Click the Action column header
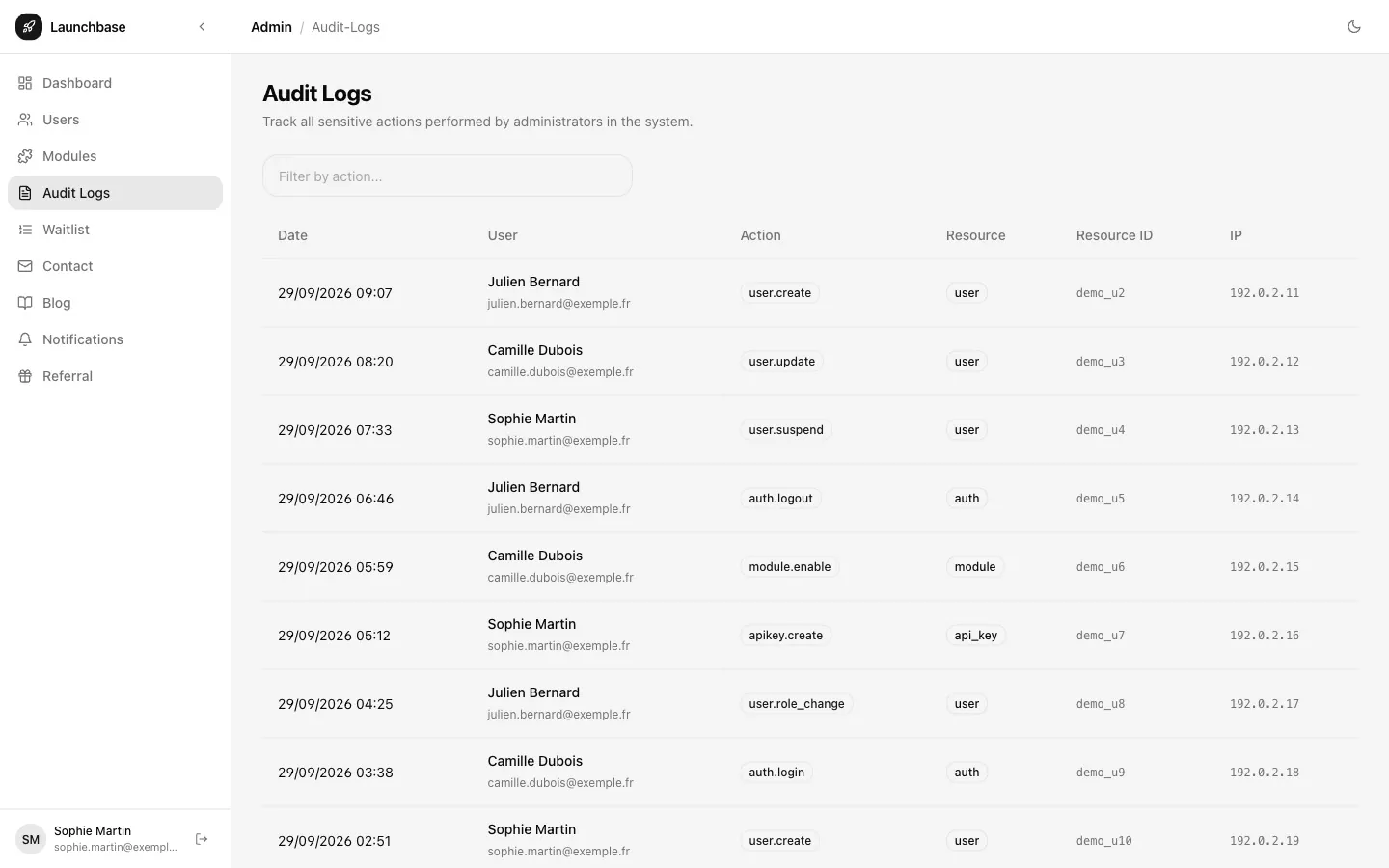 [x=760, y=235]
